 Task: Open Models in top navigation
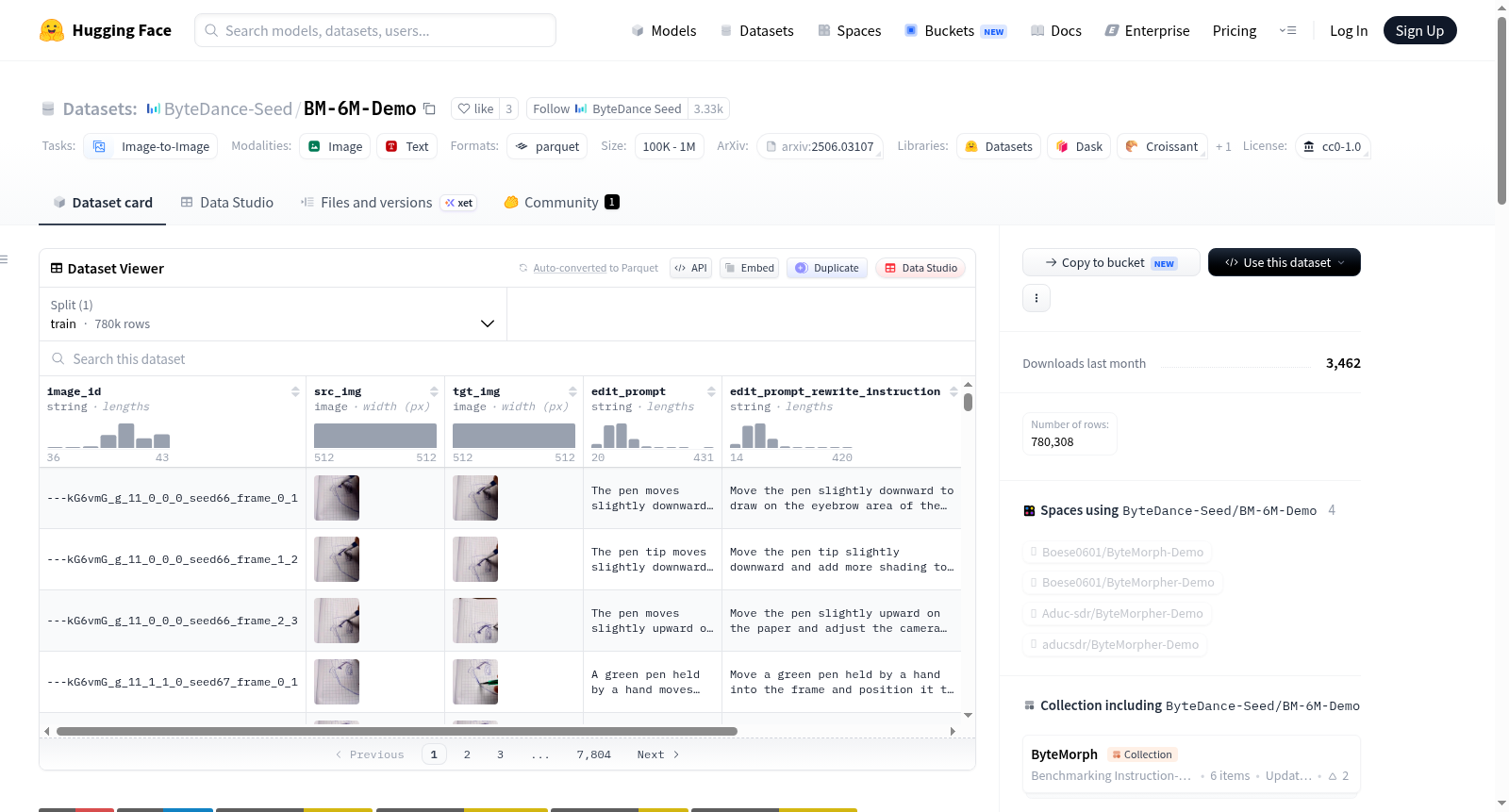point(663,30)
